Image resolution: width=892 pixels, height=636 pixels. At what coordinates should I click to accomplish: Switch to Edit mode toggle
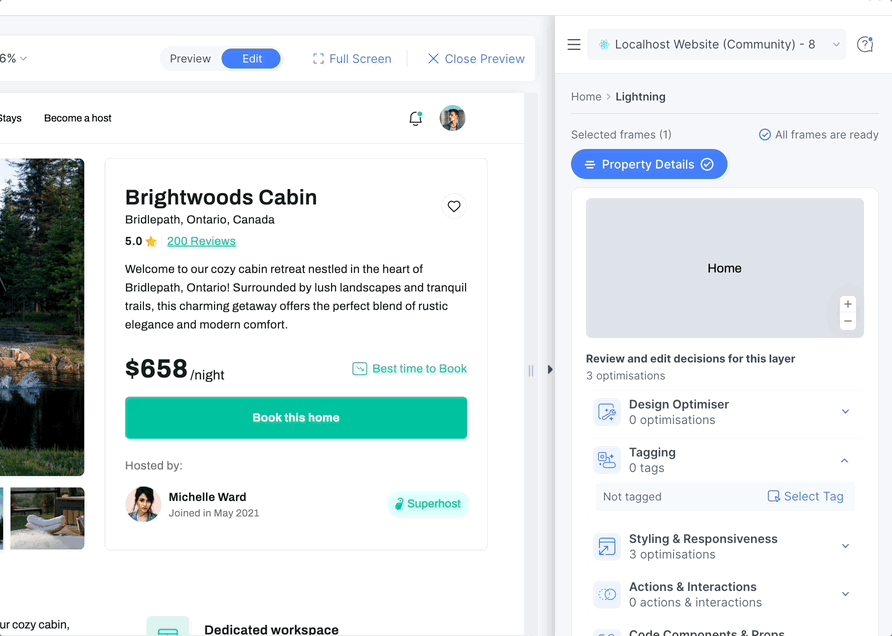coord(251,59)
